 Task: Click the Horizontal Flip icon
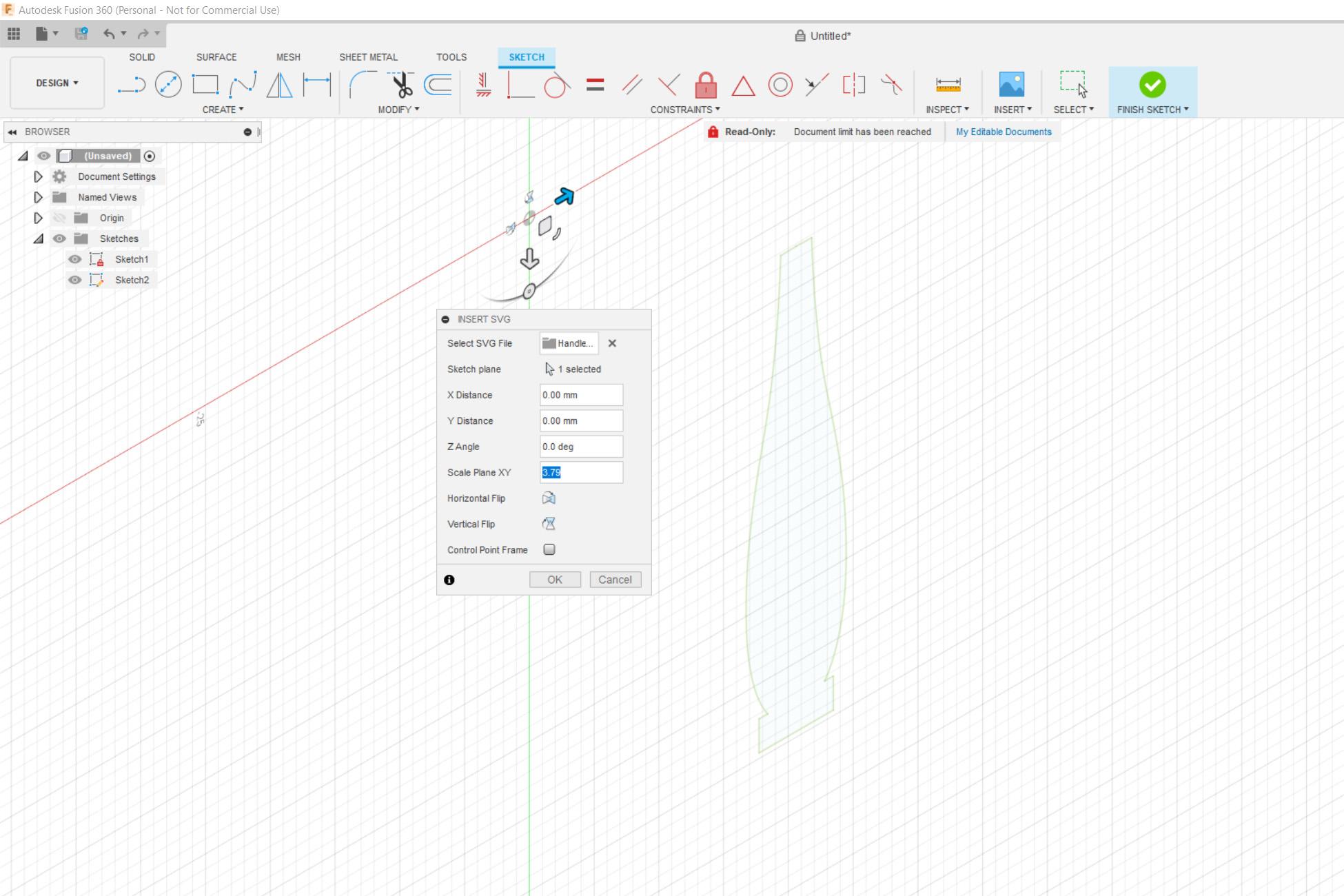(x=549, y=498)
